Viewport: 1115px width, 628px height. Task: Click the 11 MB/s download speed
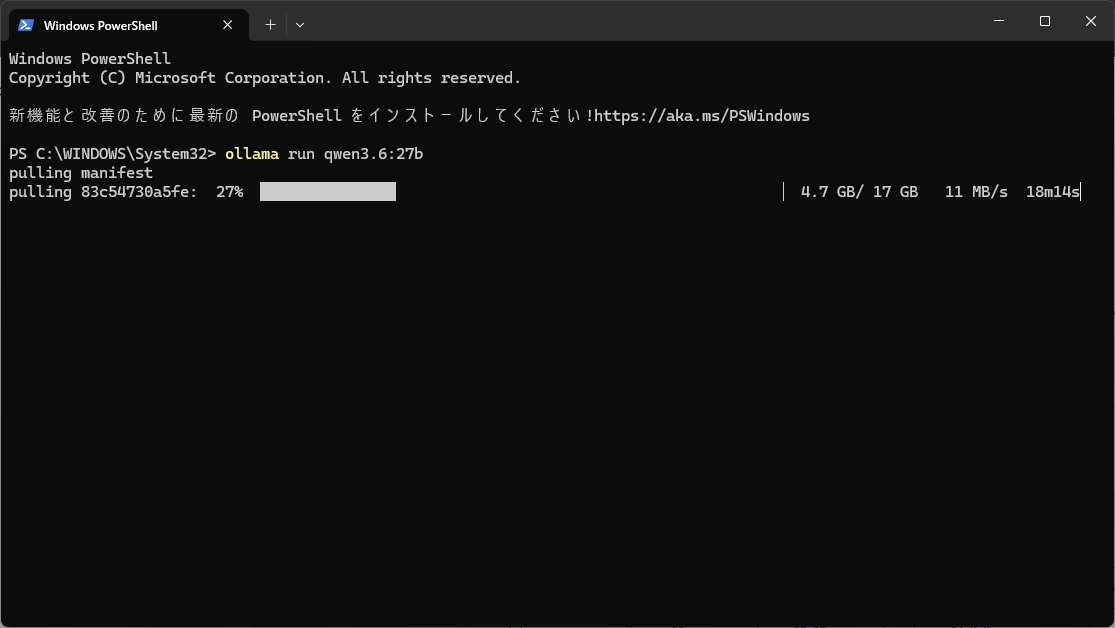pyautogui.click(x=976, y=192)
